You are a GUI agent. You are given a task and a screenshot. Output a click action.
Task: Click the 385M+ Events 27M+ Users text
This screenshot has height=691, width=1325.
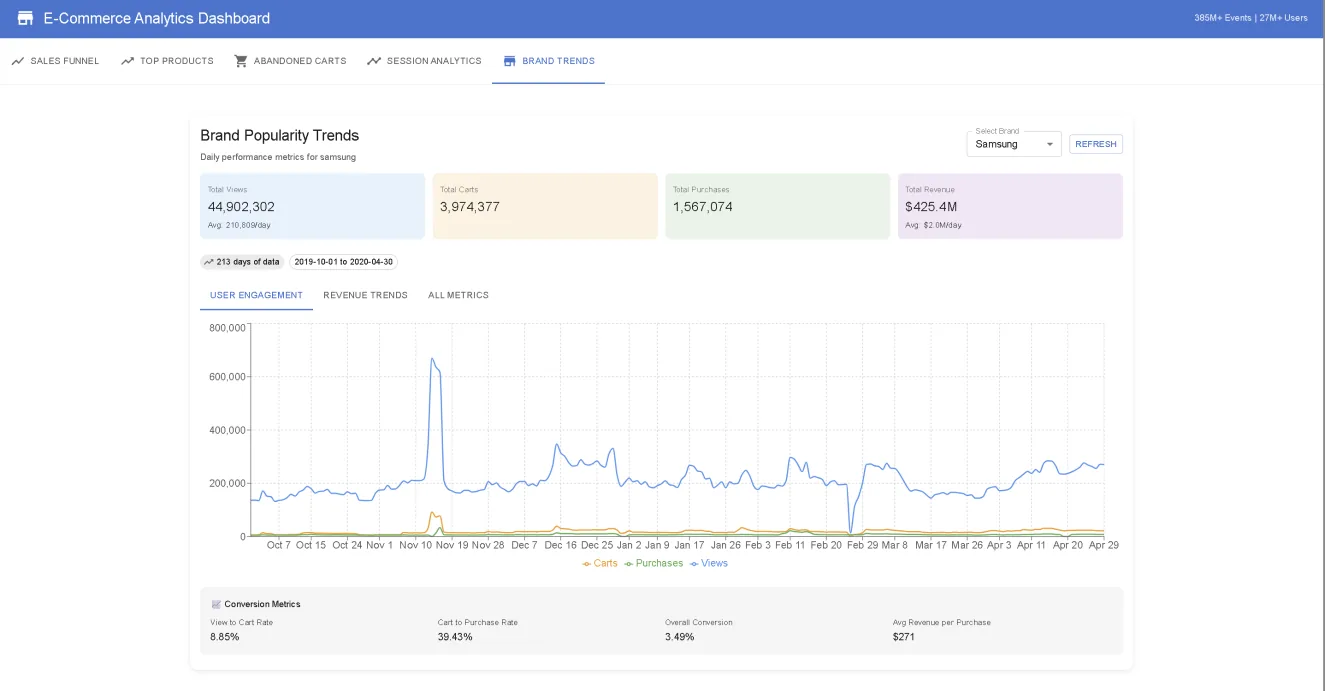1250,18
